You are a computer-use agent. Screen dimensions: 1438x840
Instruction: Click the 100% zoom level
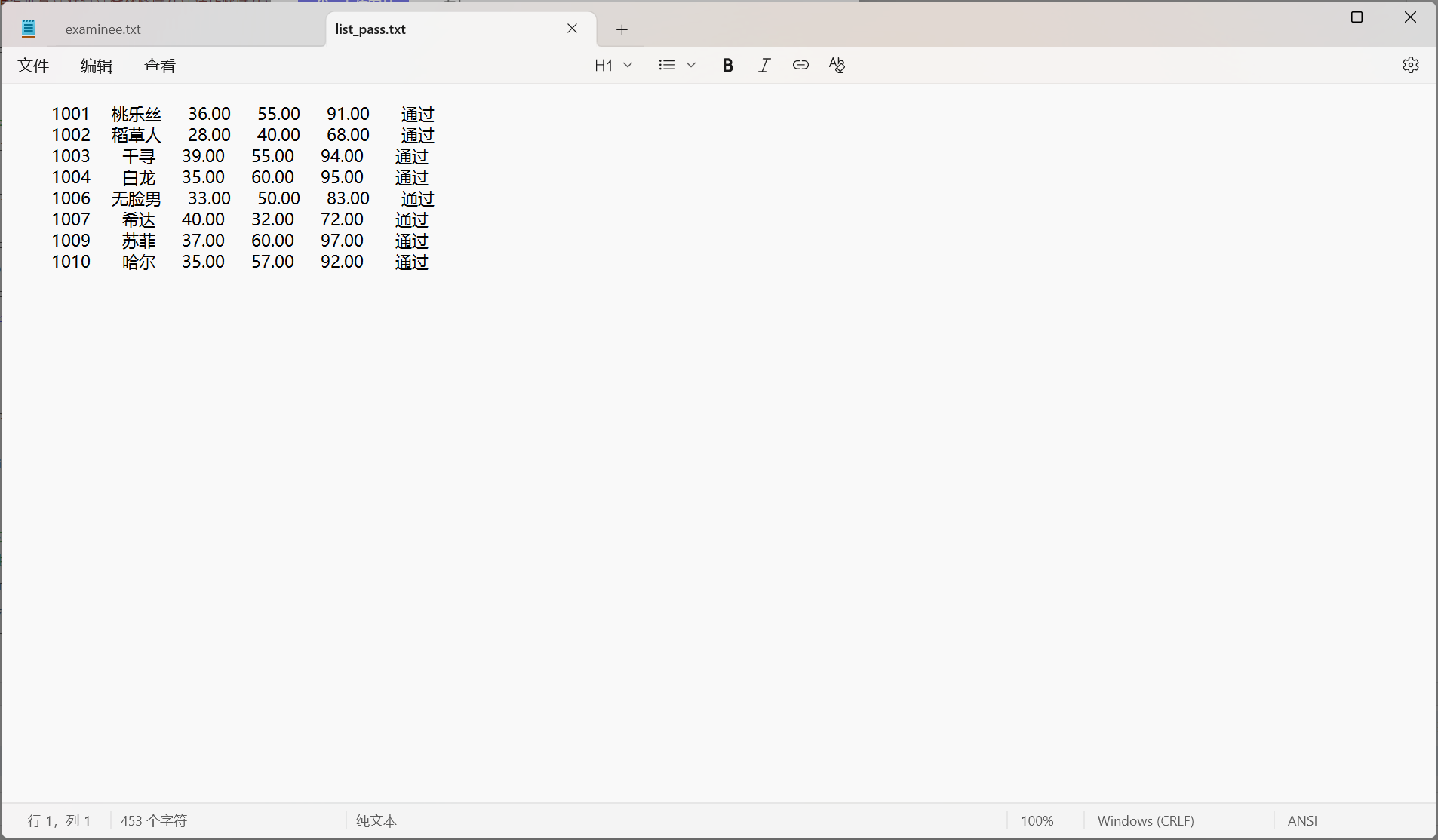(1037, 821)
